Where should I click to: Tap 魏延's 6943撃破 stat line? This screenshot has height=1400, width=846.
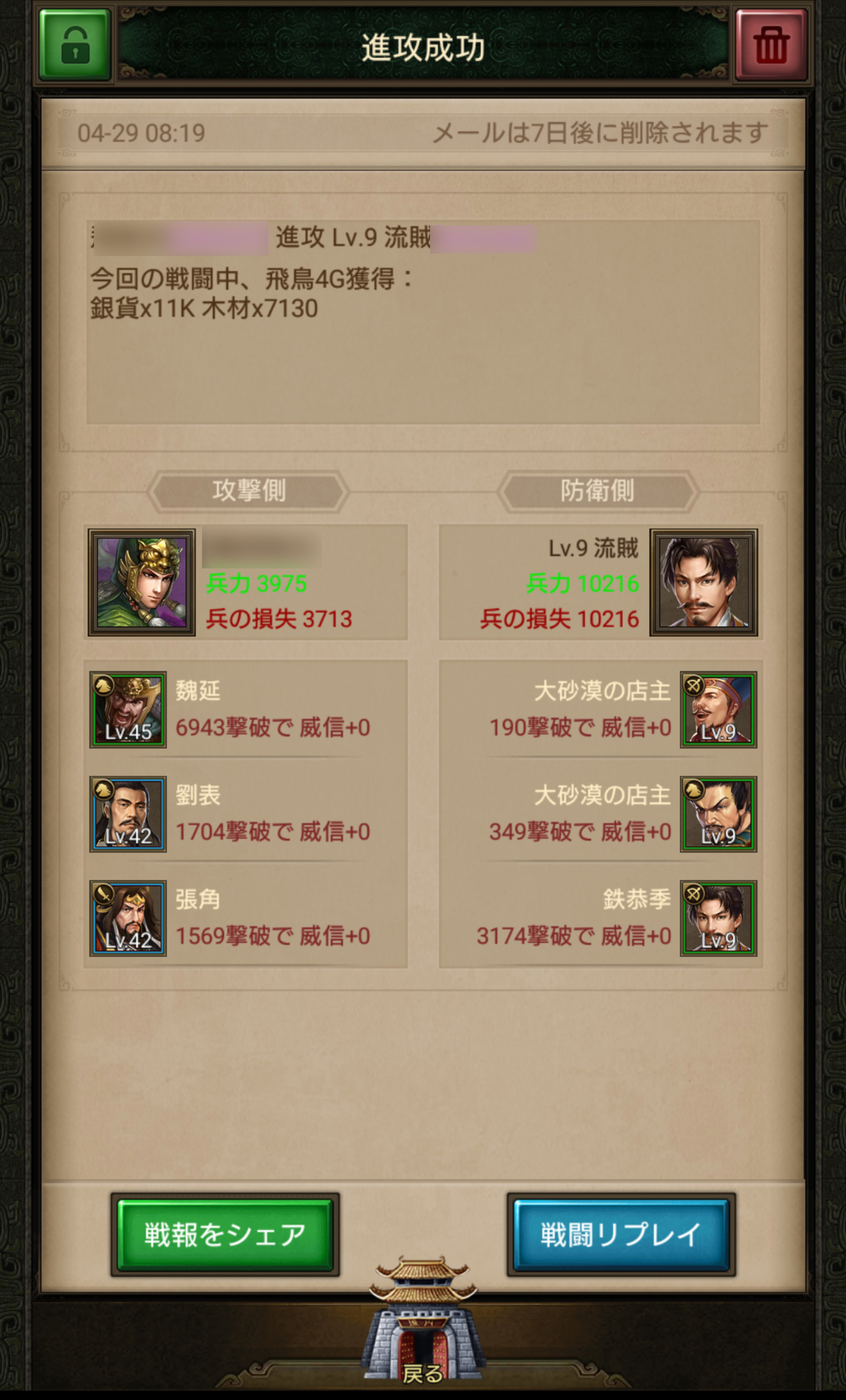[273, 728]
